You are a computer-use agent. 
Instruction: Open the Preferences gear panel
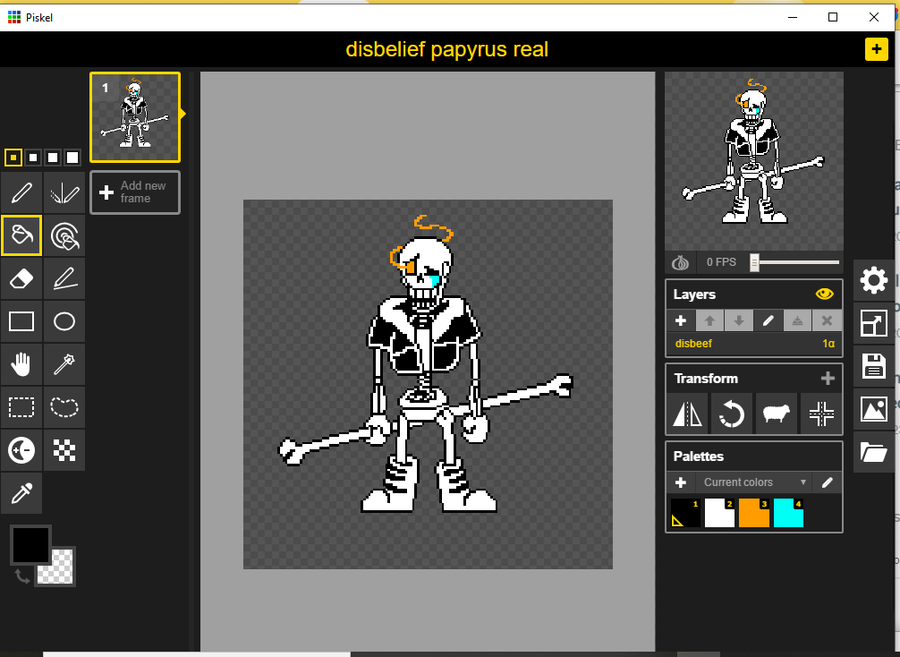874,281
